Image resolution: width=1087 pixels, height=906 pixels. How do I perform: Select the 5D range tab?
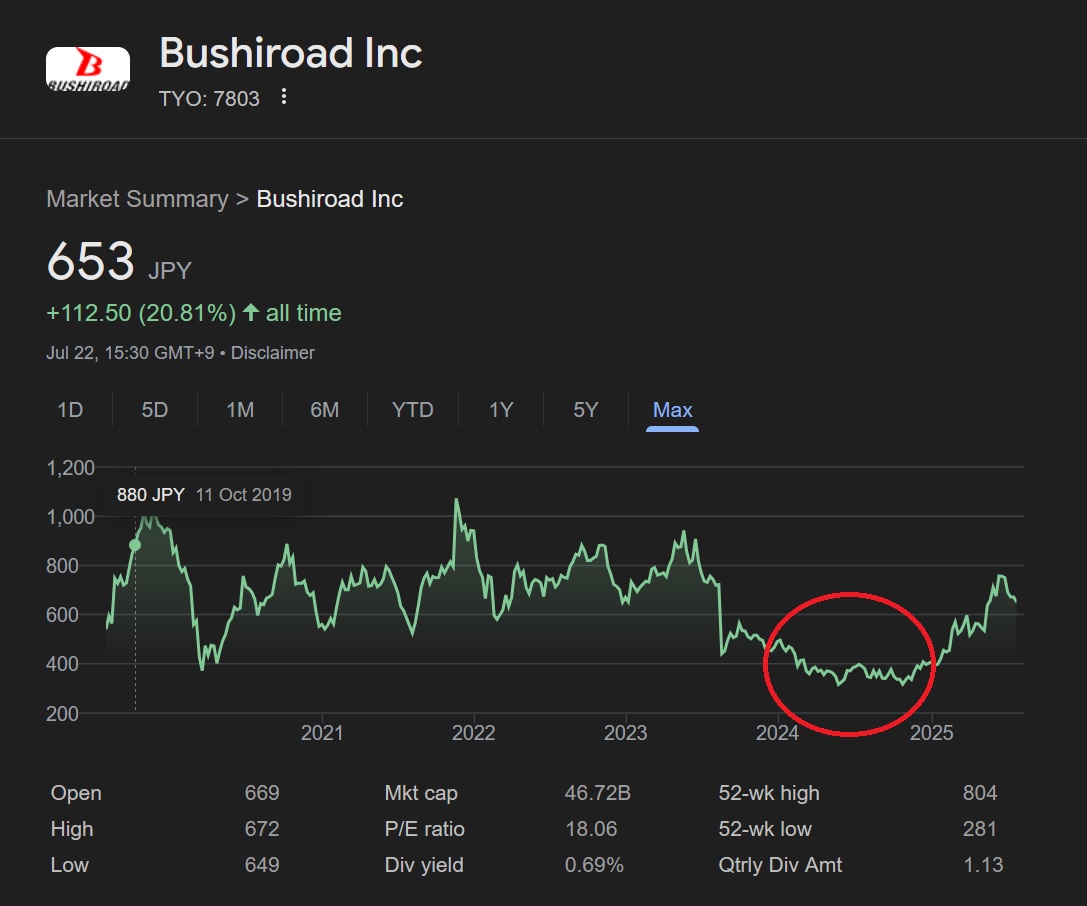(x=155, y=410)
